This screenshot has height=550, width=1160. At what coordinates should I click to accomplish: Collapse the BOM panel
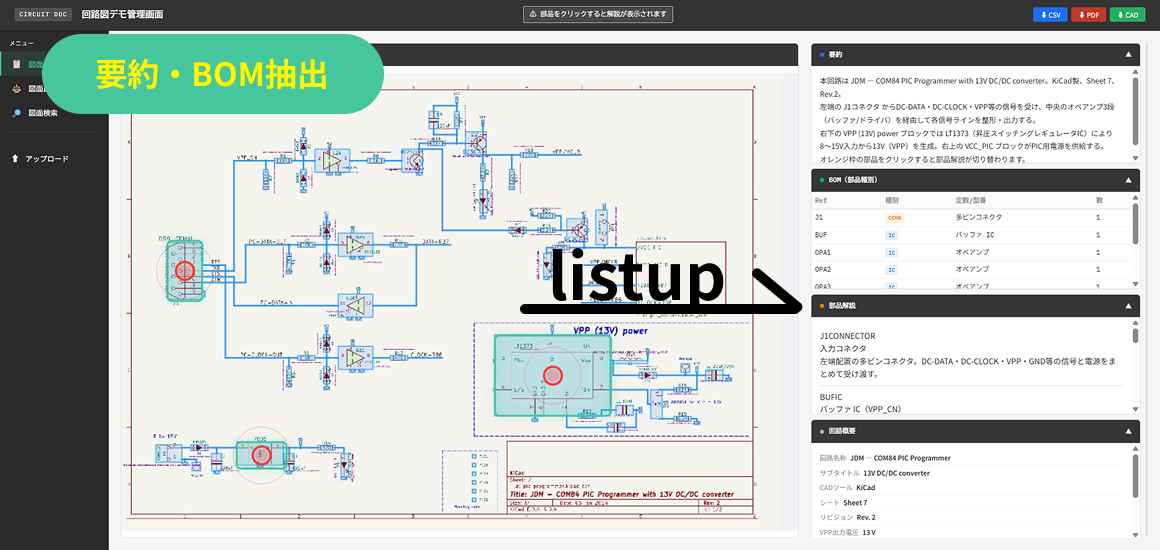coord(1128,180)
